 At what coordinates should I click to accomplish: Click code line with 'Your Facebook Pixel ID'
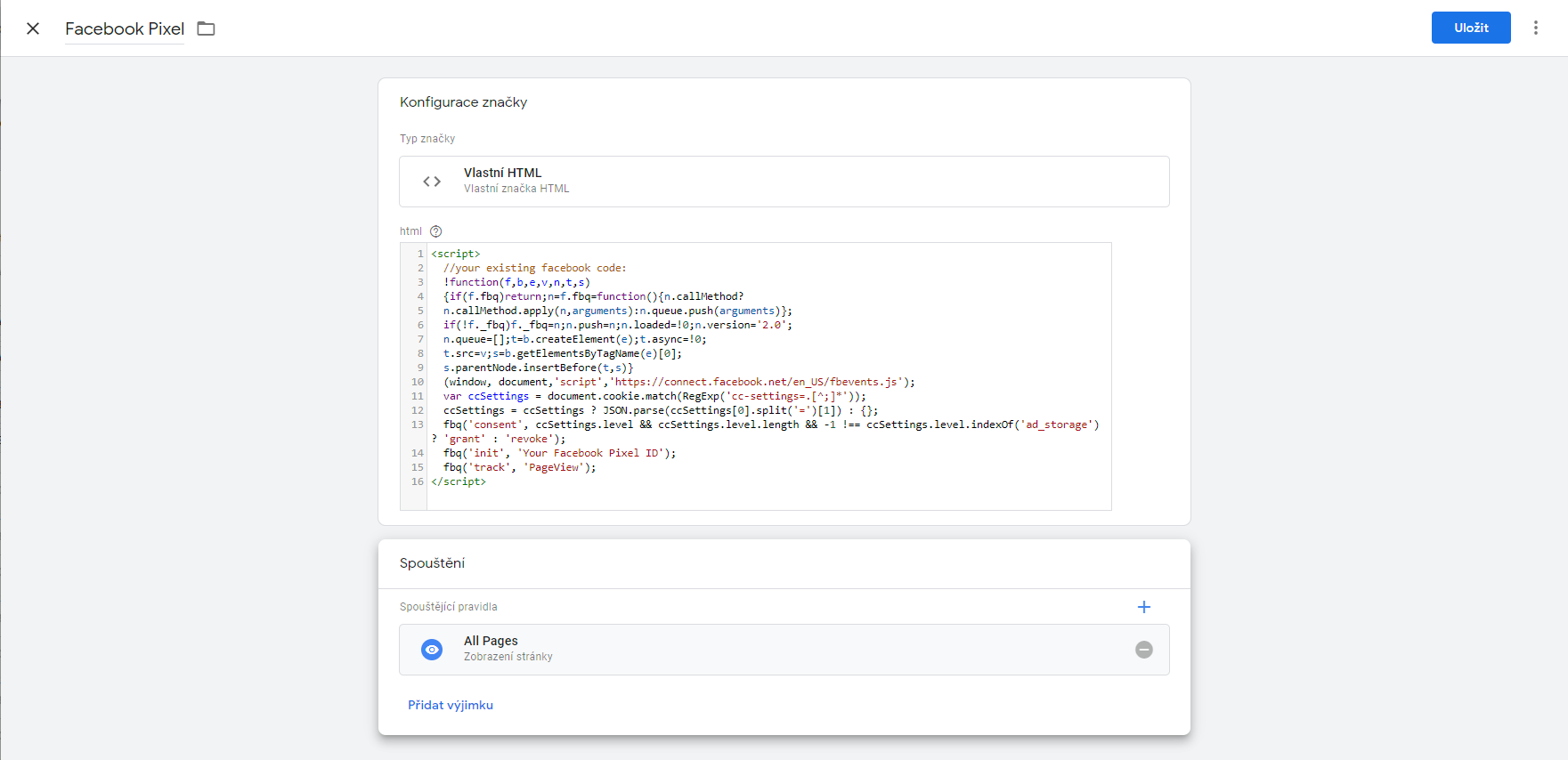coord(559,453)
